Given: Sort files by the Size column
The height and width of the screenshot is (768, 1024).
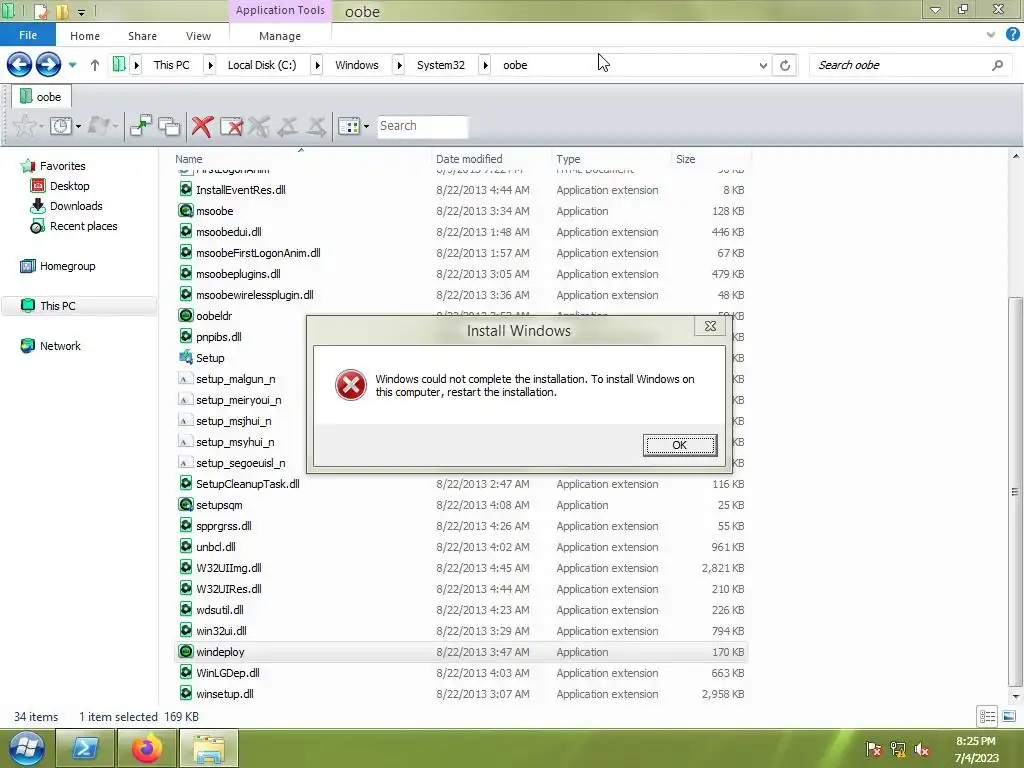Looking at the screenshot, I should pyautogui.click(x=686, y=159).
